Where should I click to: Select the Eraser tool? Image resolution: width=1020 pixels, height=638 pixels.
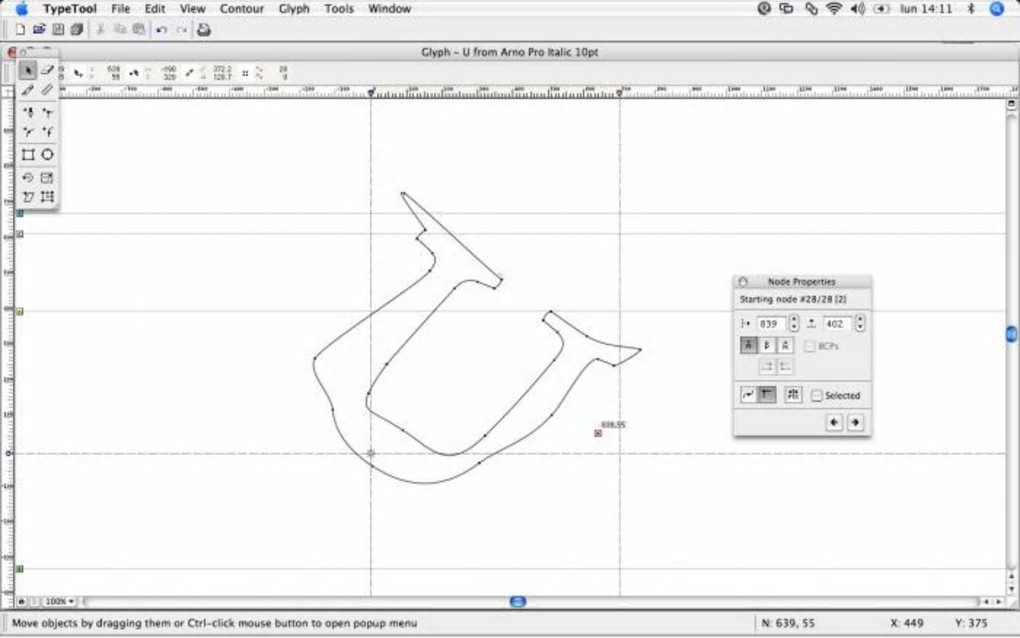pos(47,70)
